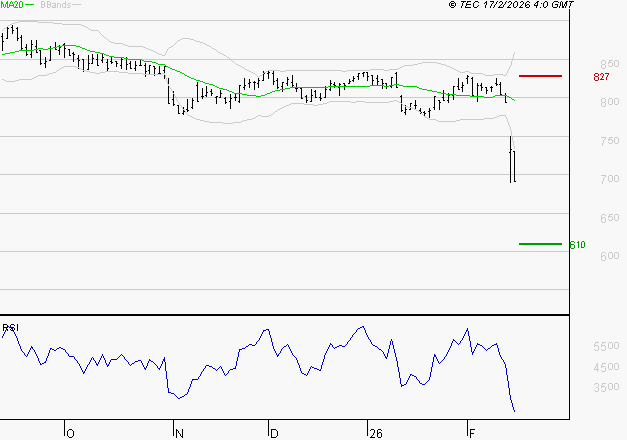Click the red 827 price label
The height and width of the screenshot is (440, 627).
(x=601, y=77)
